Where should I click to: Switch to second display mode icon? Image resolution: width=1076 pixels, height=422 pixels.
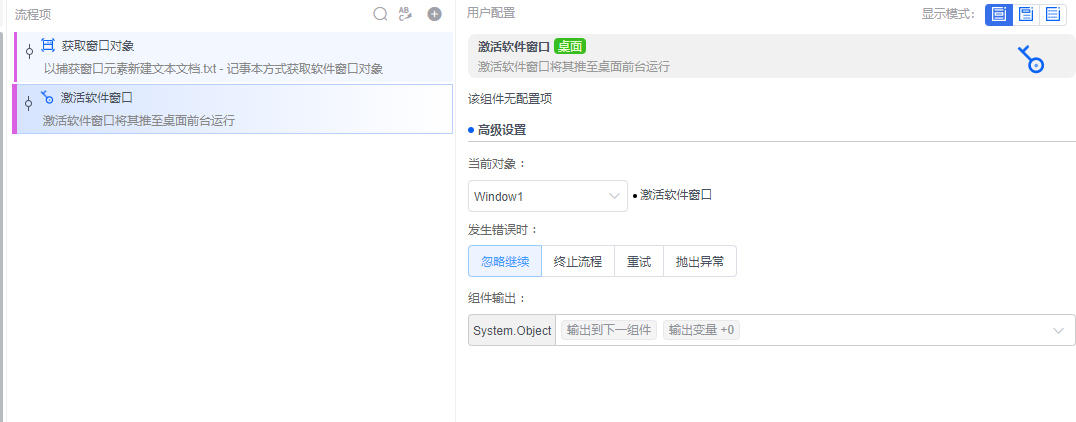1026,14
